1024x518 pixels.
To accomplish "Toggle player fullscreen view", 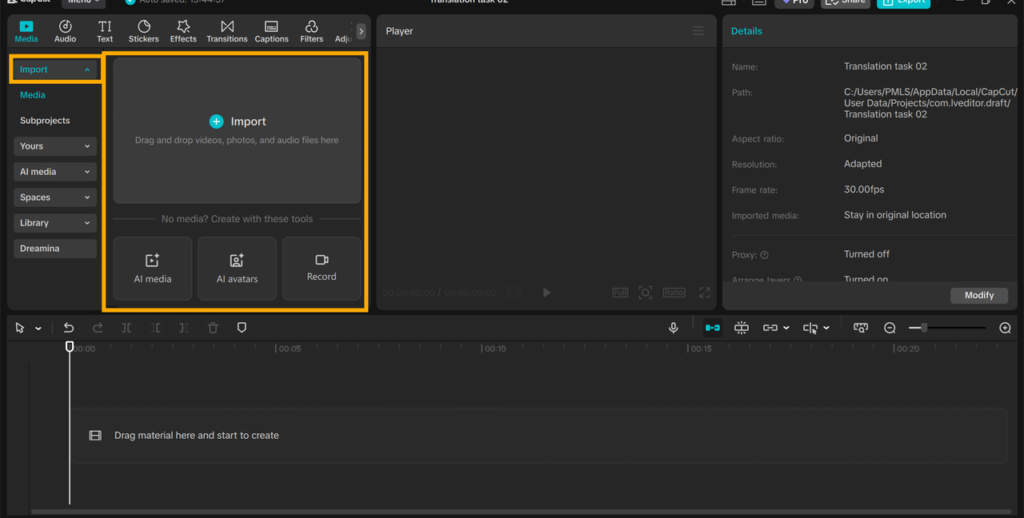I will (x=704, y=293).
